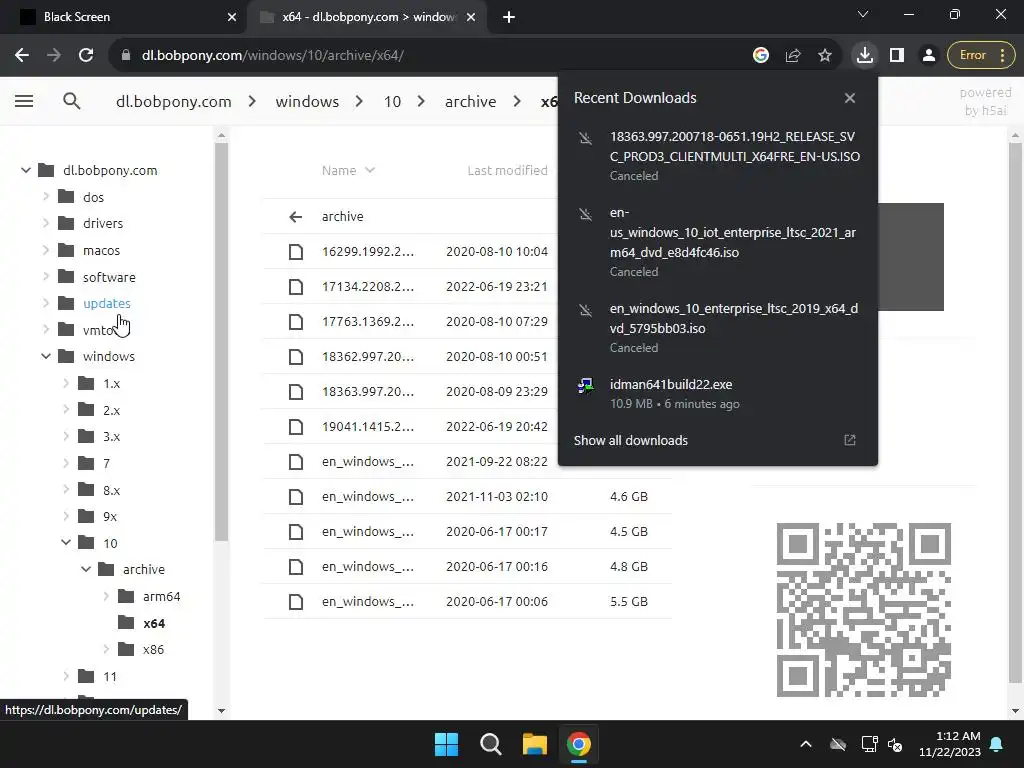The width and height of the screenshot is (1024, 768).
Task: Open the updates folder in tree
Action: click(x=106, y=304)
